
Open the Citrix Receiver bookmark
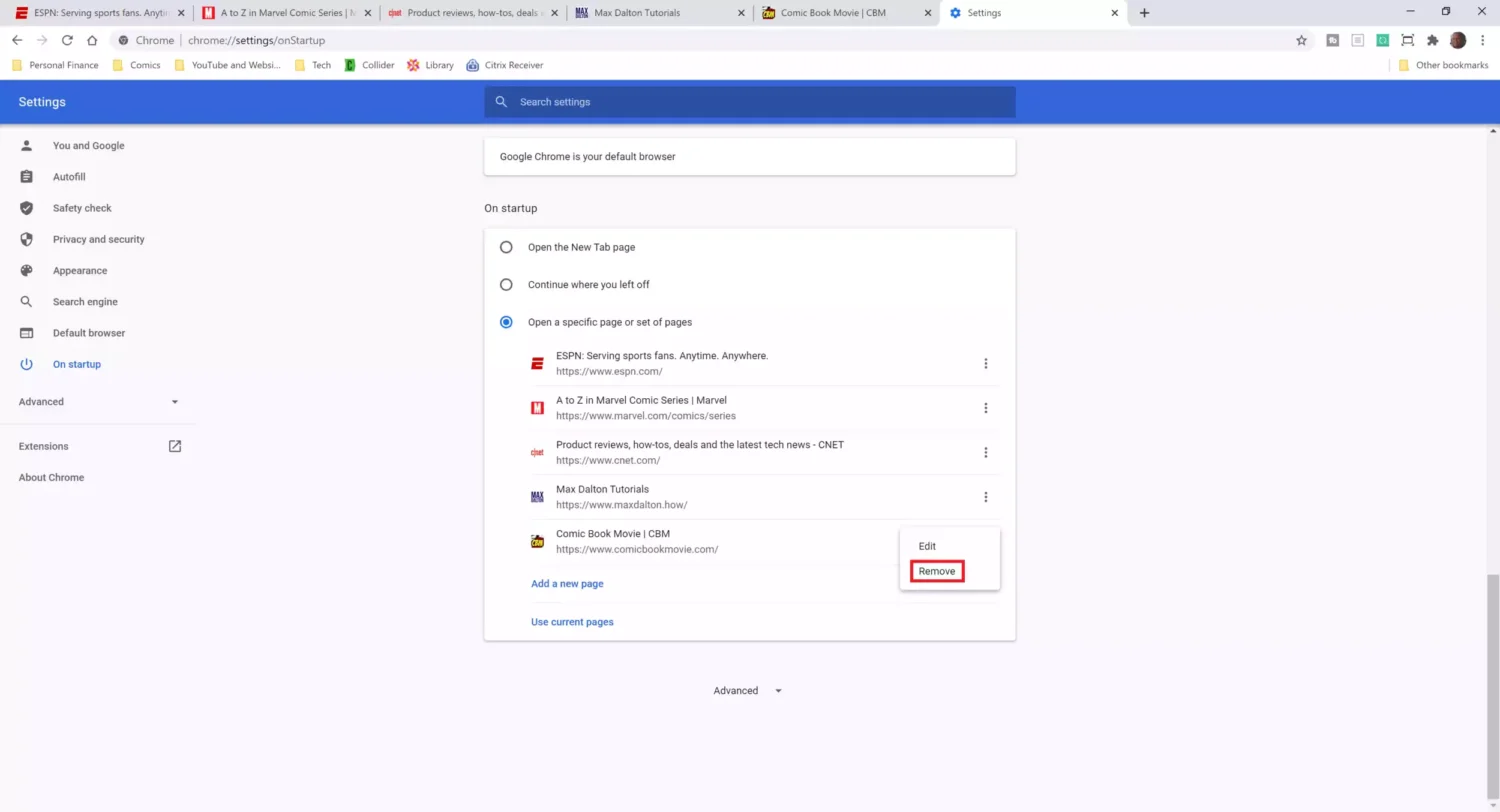coord(504,65)
